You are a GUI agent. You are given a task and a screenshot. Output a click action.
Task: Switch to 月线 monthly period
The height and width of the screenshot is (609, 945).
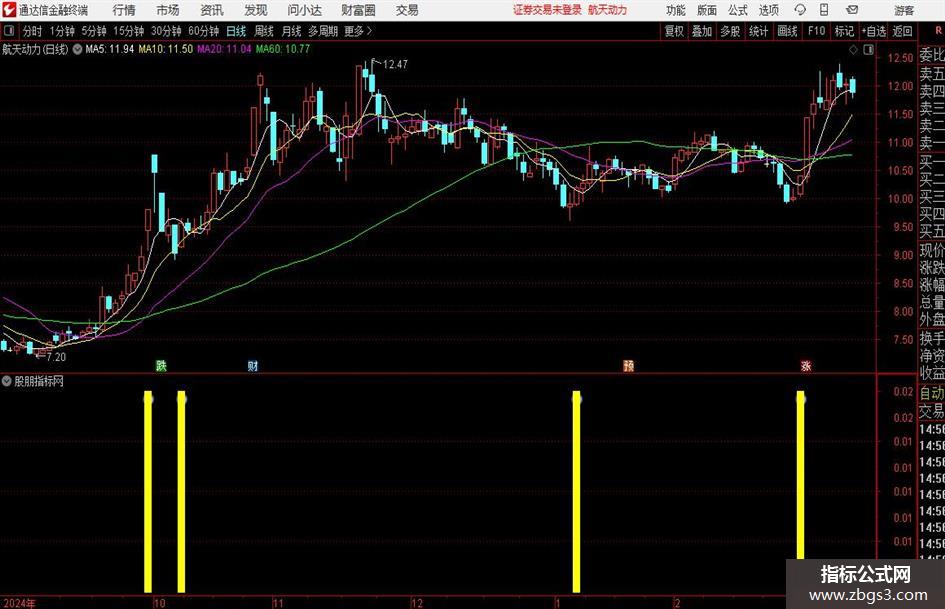(292, 31)
